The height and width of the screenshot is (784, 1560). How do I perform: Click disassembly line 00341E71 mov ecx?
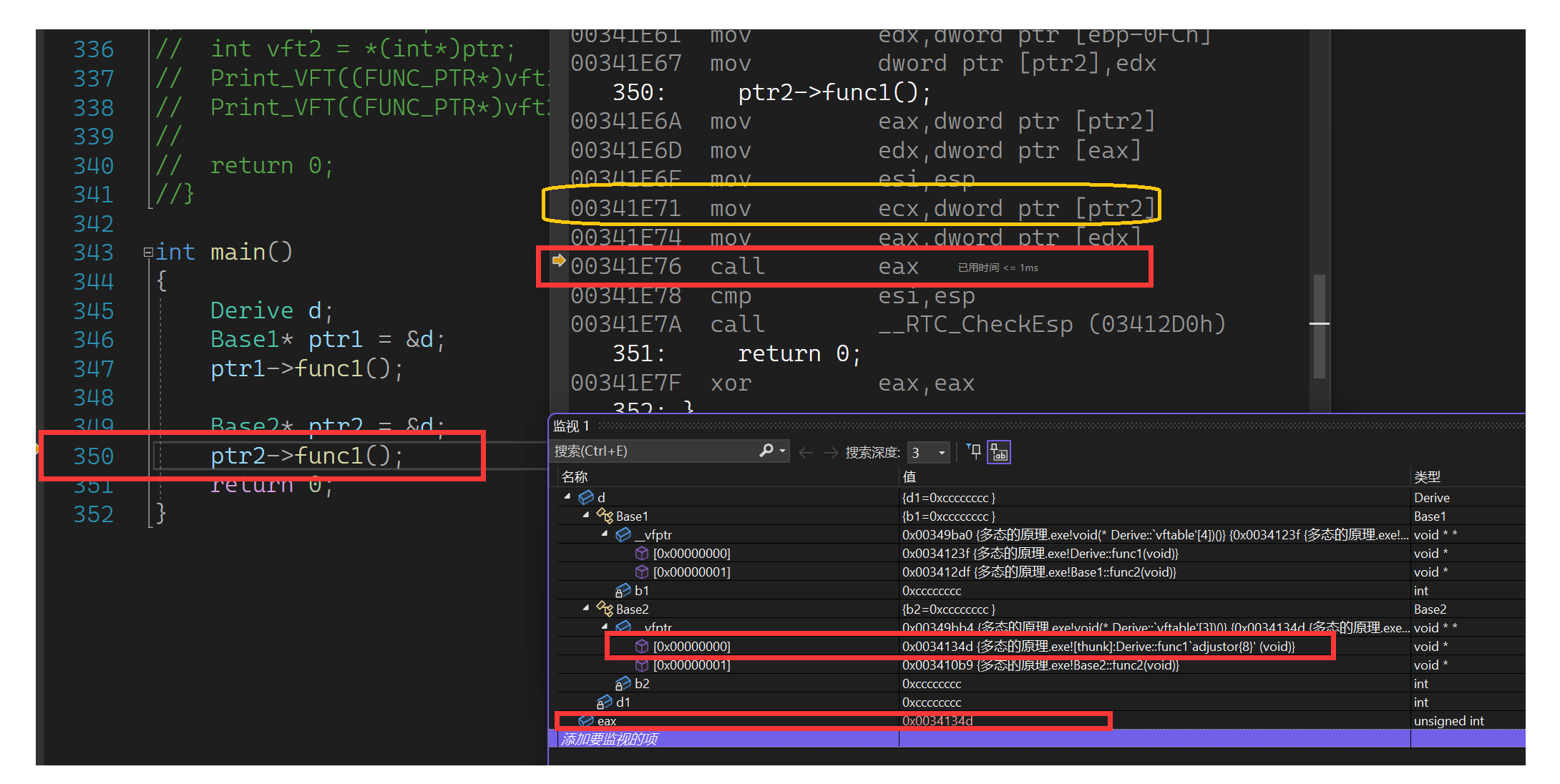(x=863, y=208)
